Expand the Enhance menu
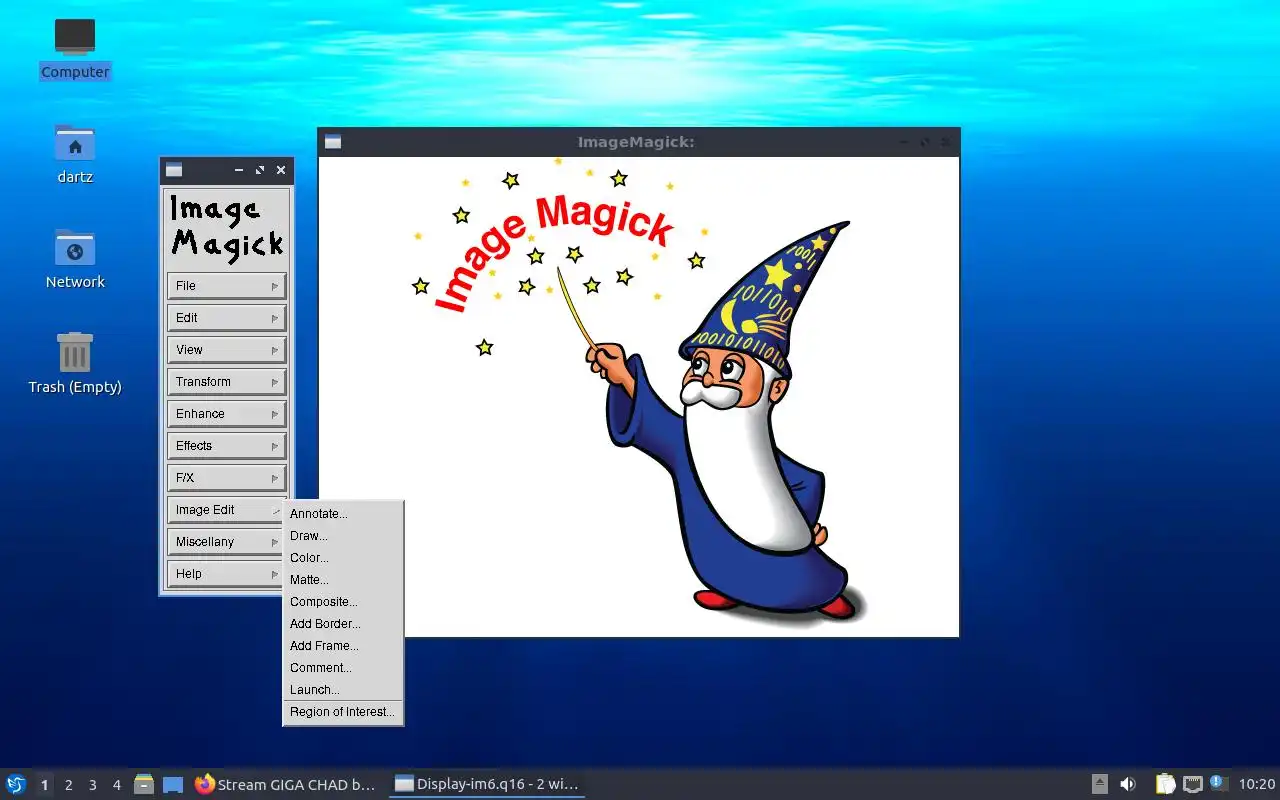This screenshot has height=800, width=1280. coord(227,414)
